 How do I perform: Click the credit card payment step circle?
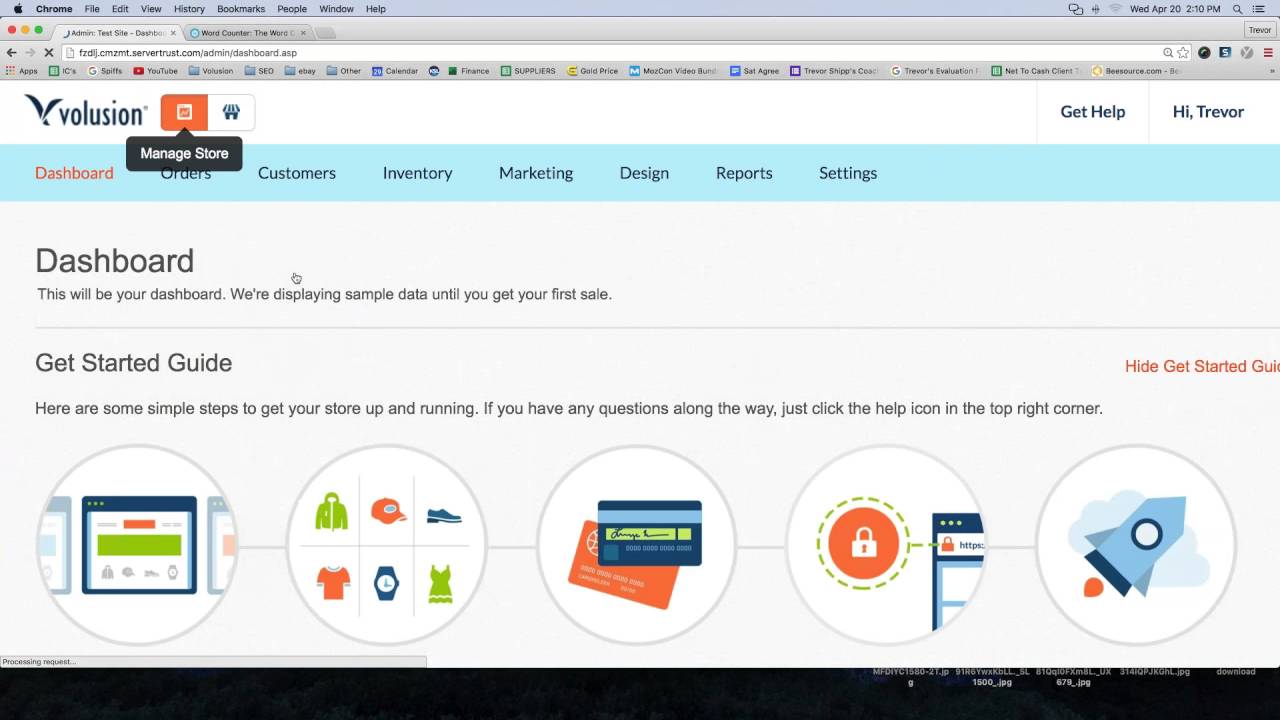coord(636,545)
